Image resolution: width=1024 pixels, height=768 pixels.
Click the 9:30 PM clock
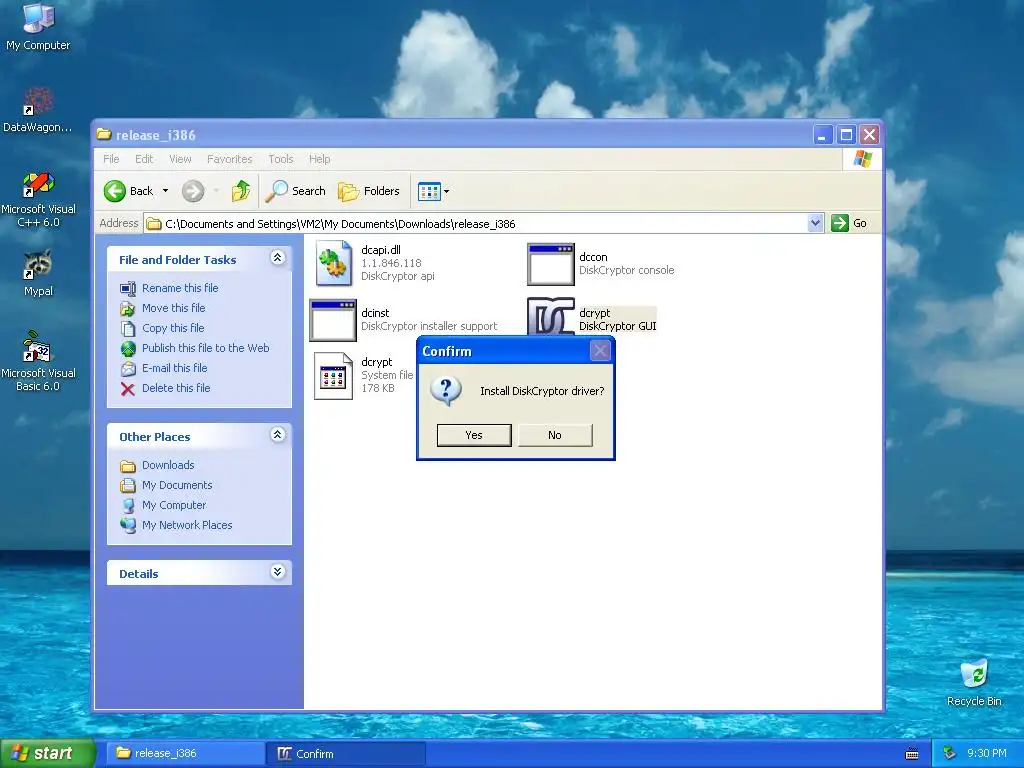[x=986, y=754]
